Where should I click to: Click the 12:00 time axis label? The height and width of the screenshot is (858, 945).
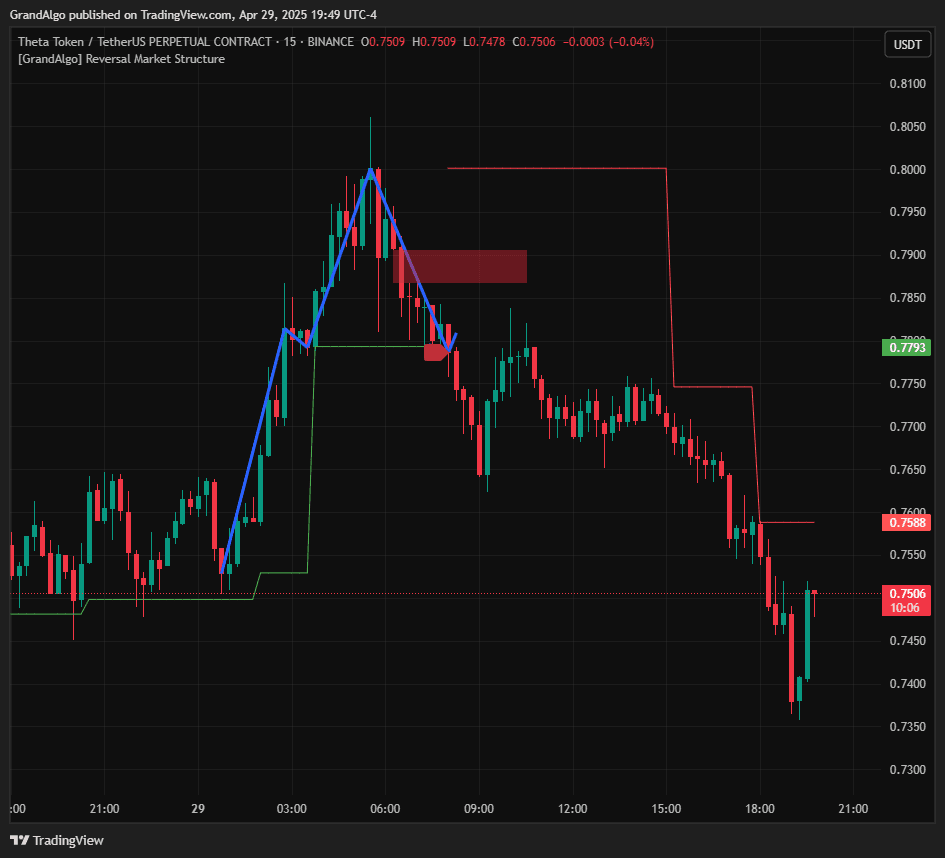(572, 808)
